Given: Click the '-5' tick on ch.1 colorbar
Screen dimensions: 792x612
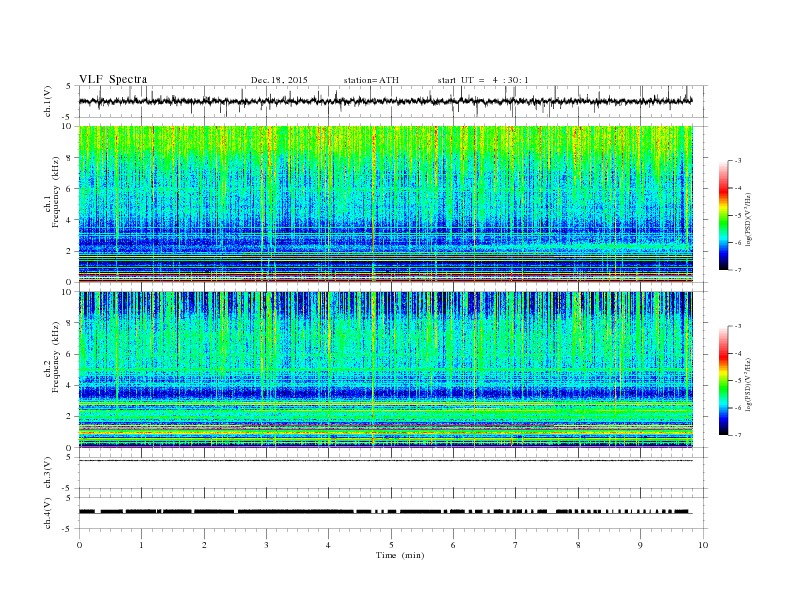Looking at the screenshot, I should tap(738, 215).
